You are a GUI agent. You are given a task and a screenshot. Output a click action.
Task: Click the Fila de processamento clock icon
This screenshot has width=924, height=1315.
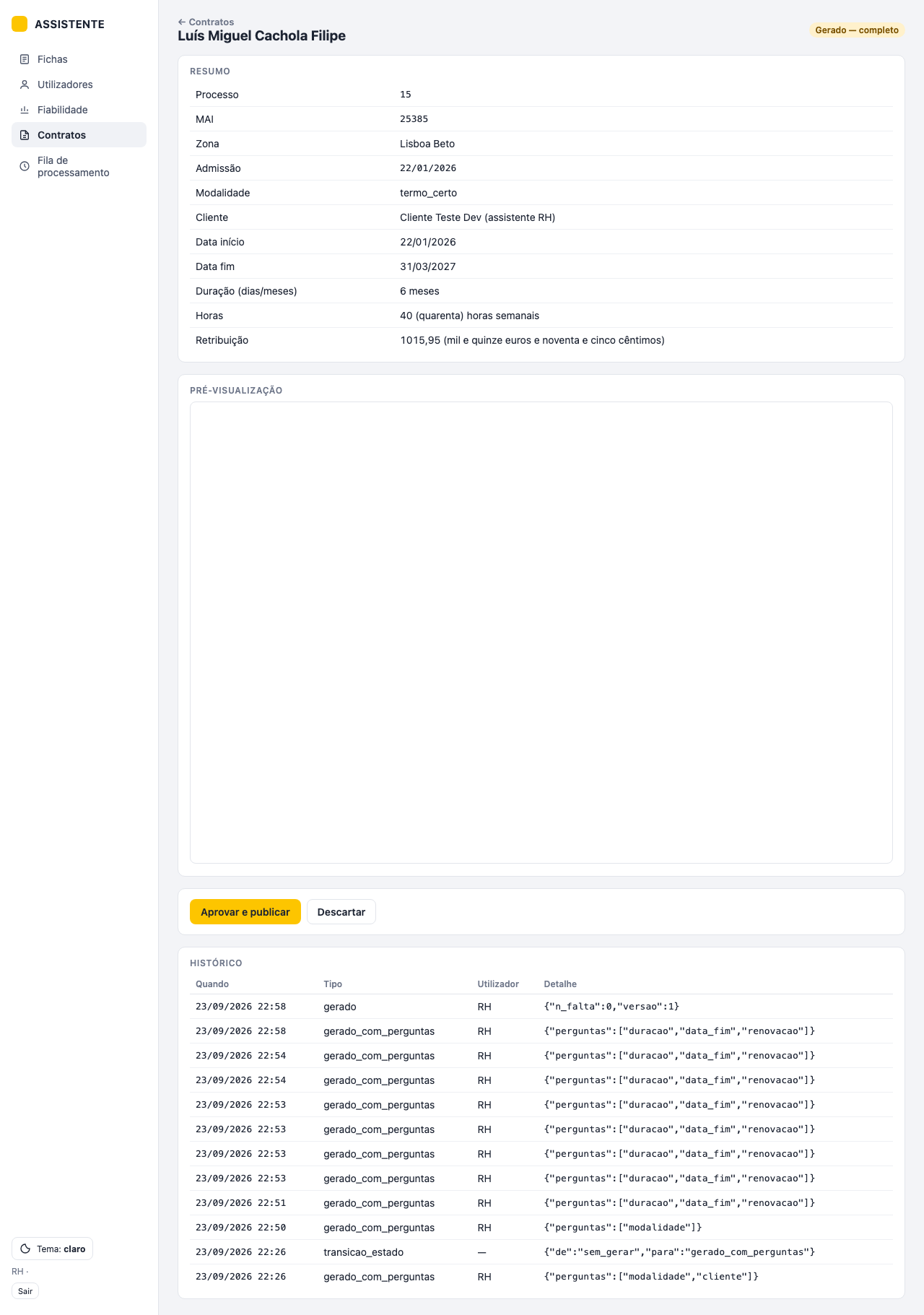[25, 166]
